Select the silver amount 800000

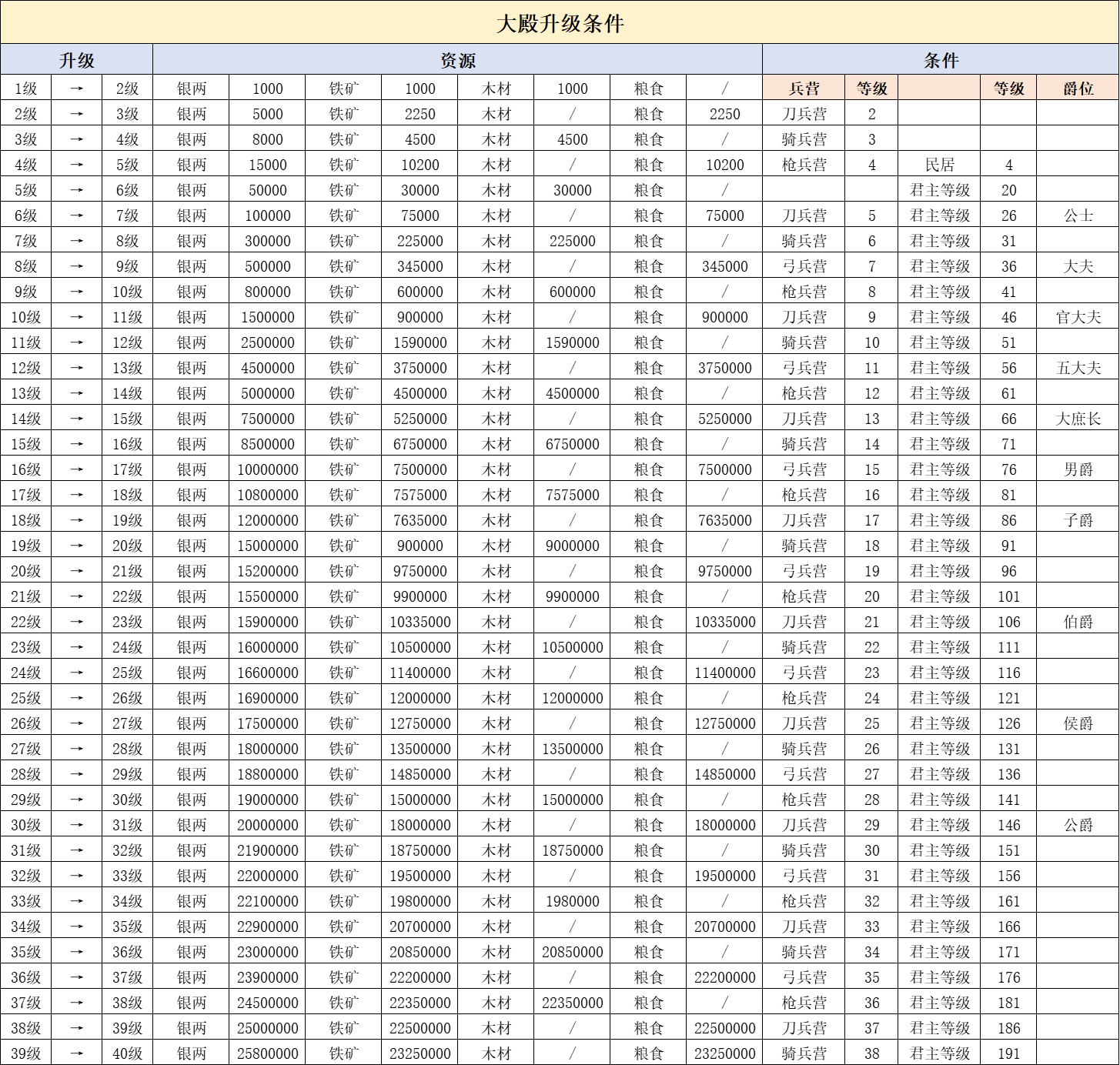[267, 292]
